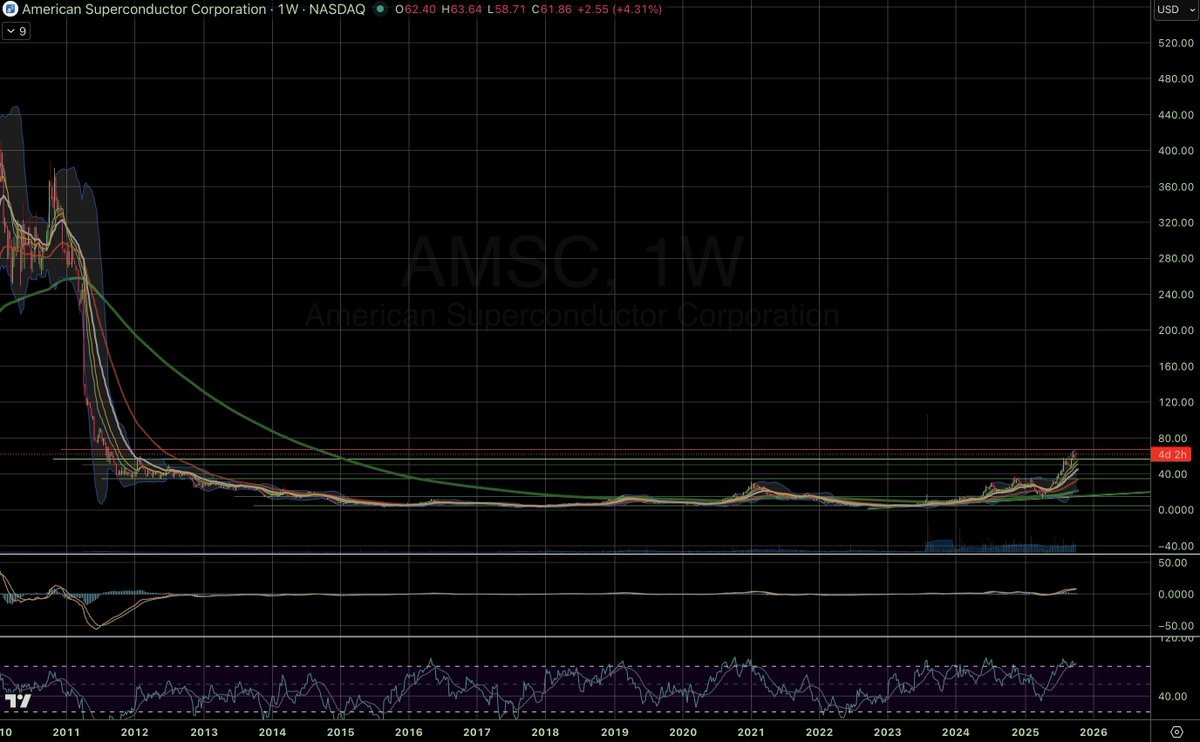Click the 2014 year label on time axis
1200x742 pixels.
pos(272,733)
